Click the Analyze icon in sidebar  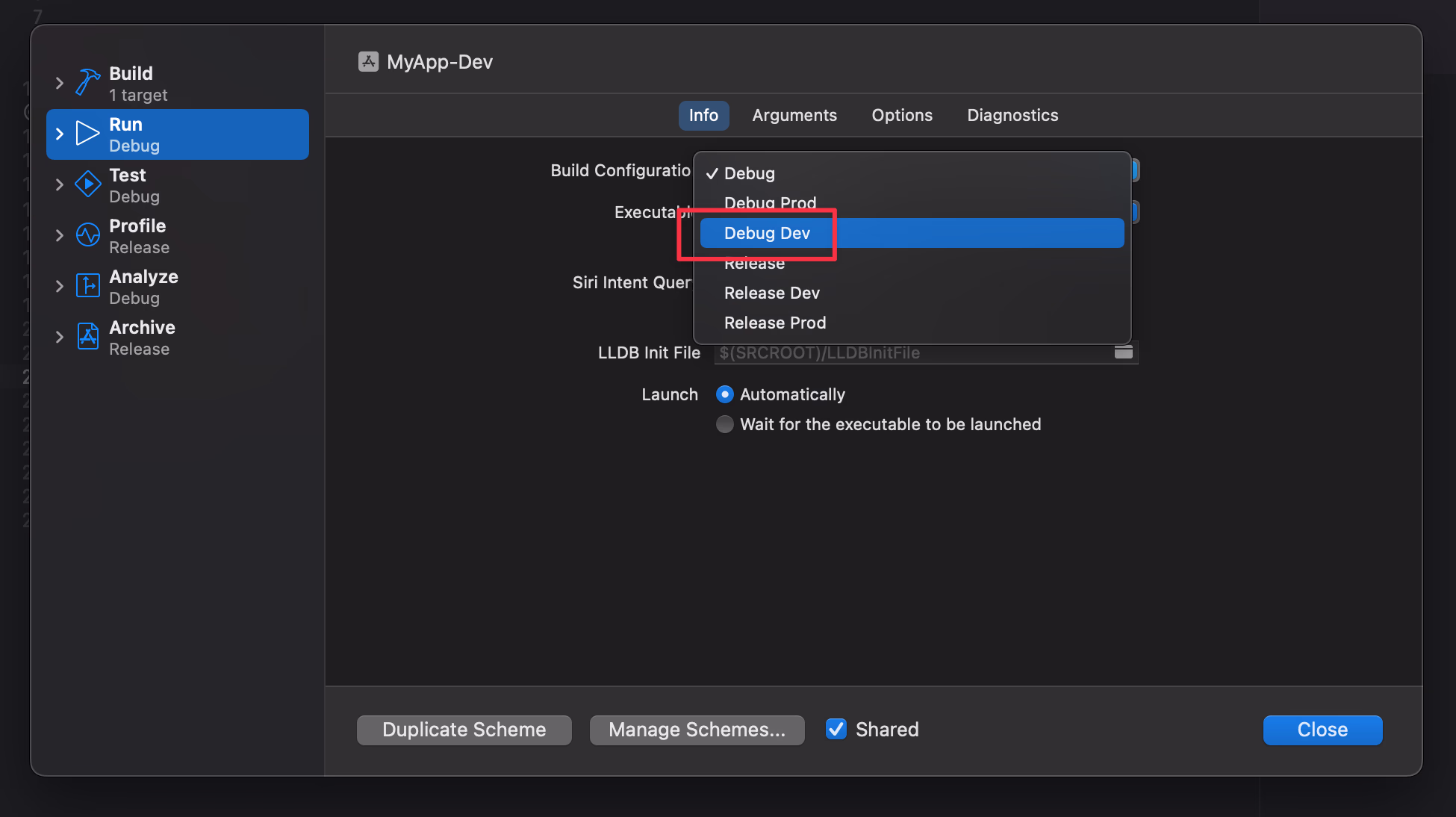click(87, 286)
